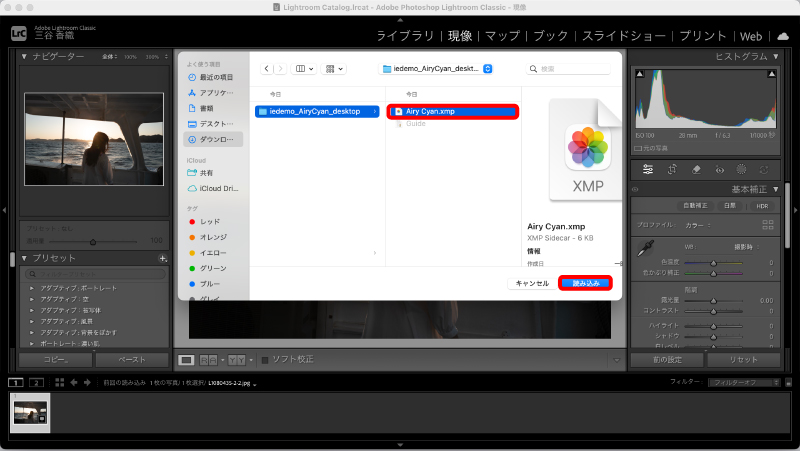
Task: Adjust the 露光量 exposure slider
Action: (713, 300)
